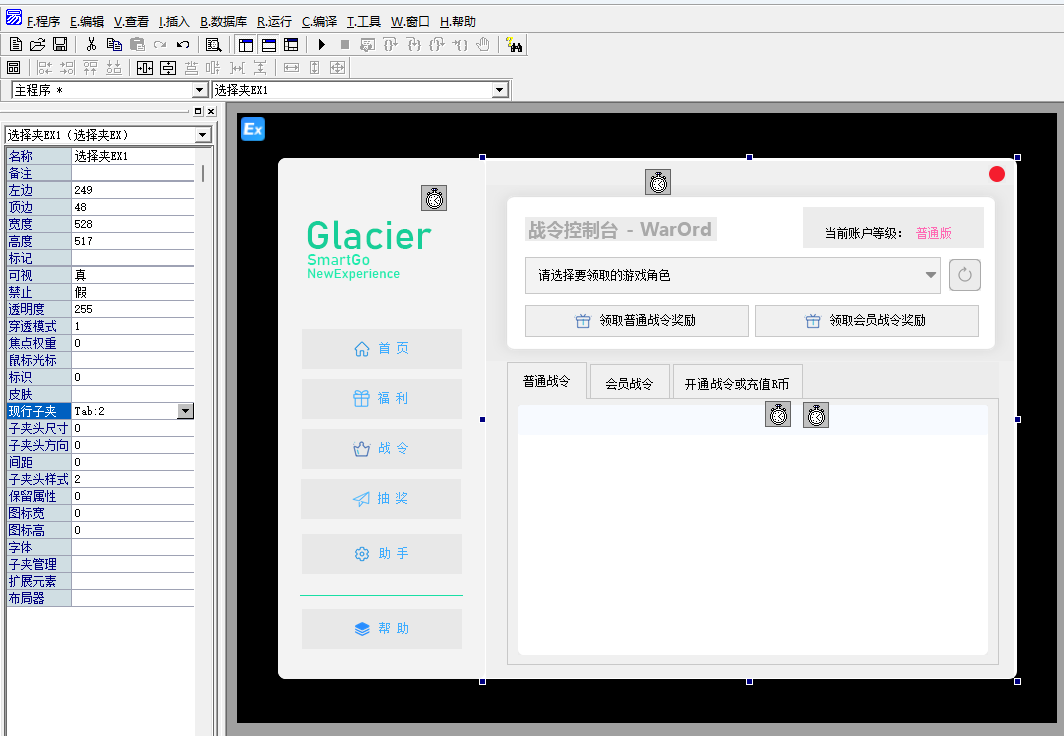Create a new file via toolbar icon
Screen dimensions: 1064x736
(x=16, y=45)
